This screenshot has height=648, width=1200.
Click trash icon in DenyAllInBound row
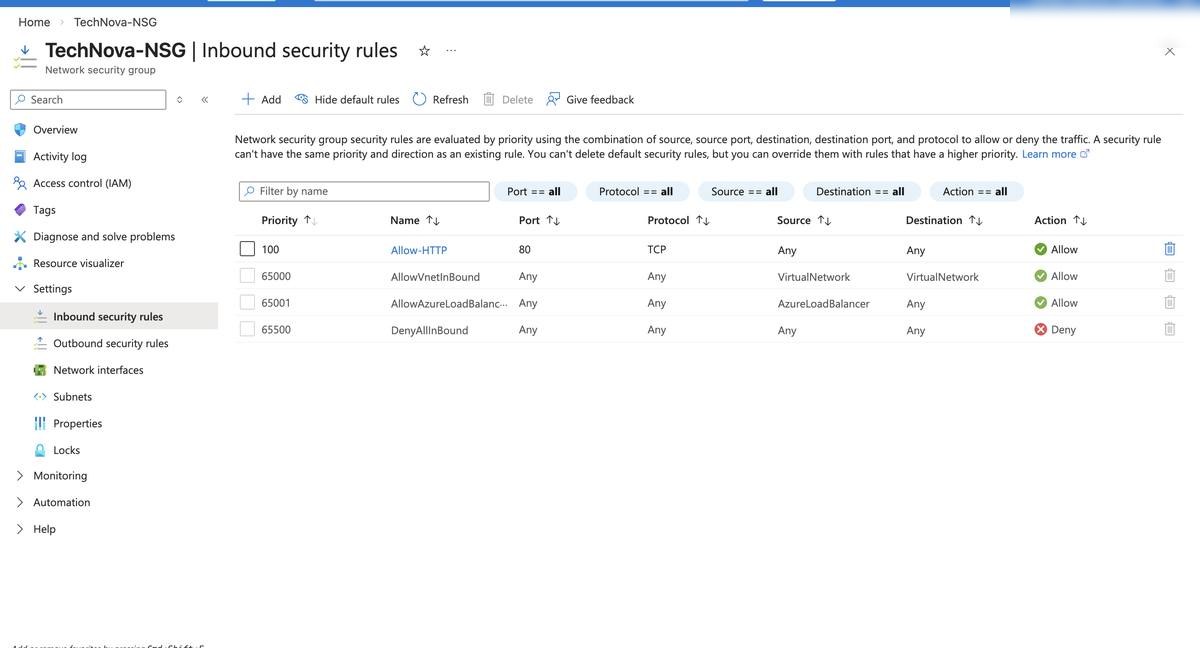(x=1169, y=329)
